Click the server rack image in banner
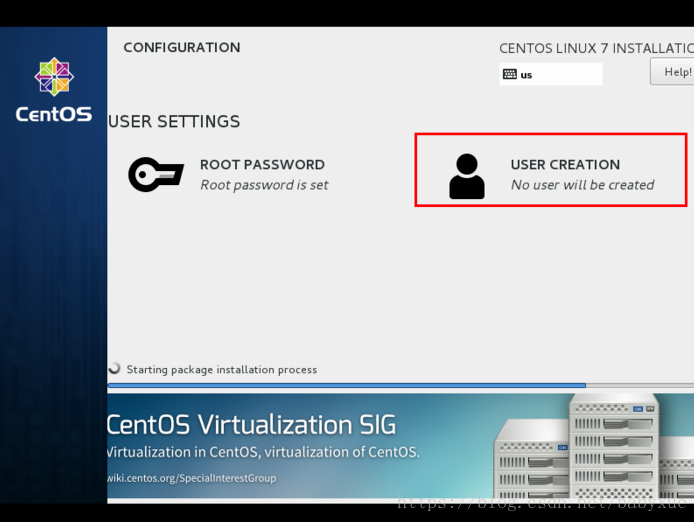This screenshot has height=522, width=694. tap(593, 447)
